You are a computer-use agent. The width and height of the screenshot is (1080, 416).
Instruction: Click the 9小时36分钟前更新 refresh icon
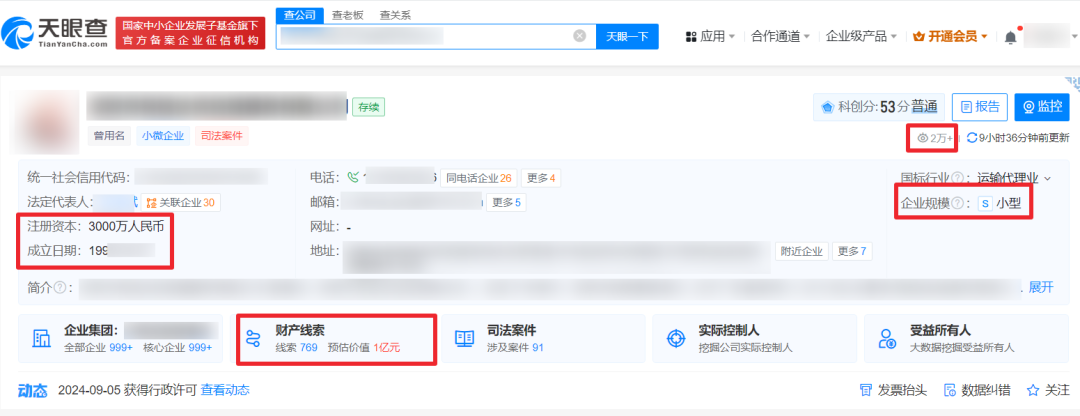coord(971,138)
